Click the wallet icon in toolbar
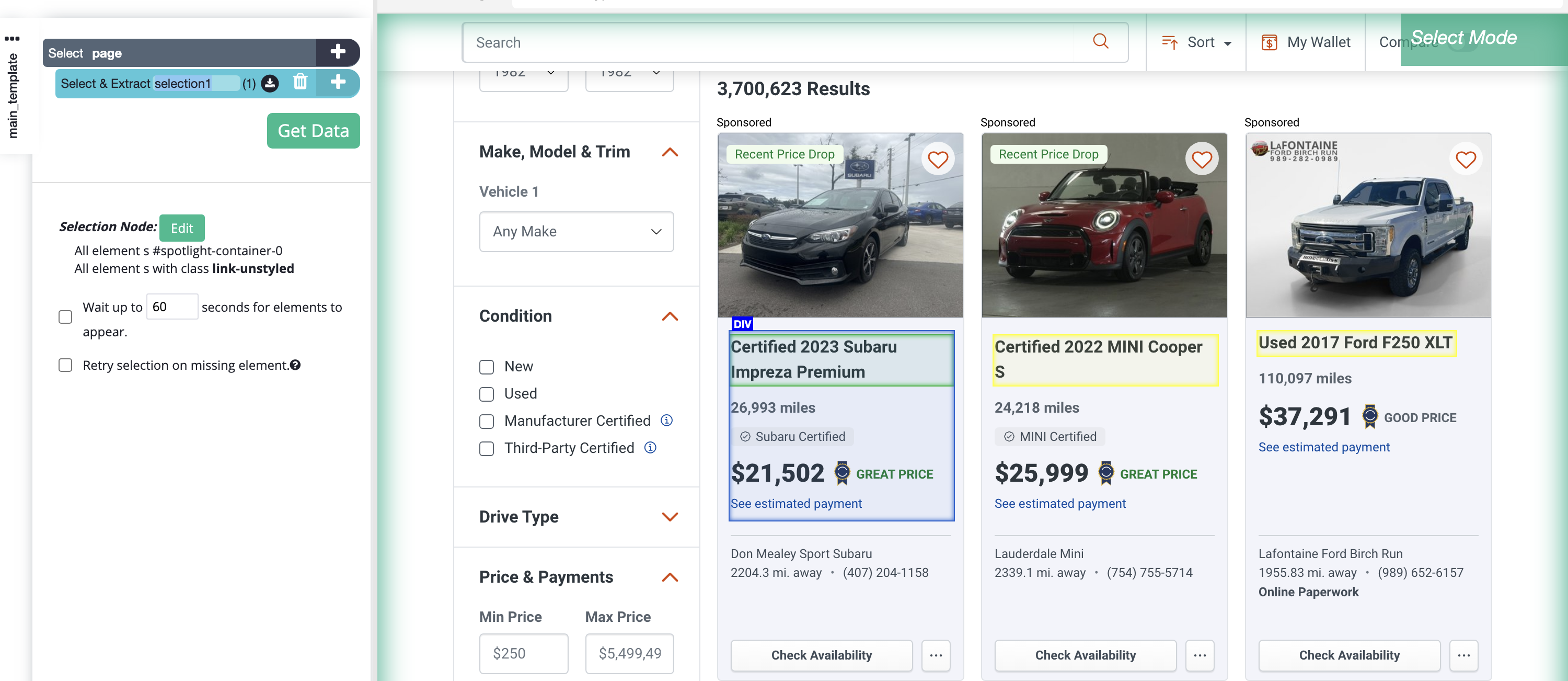1568x681 pixels. (x=1269, y=43)
